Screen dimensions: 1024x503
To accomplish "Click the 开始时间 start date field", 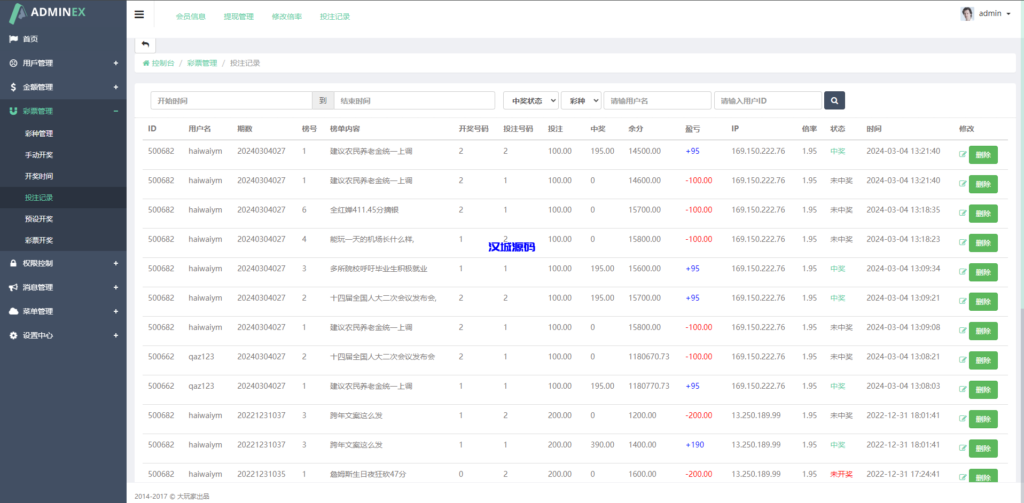I will click(x=231, y=101).
